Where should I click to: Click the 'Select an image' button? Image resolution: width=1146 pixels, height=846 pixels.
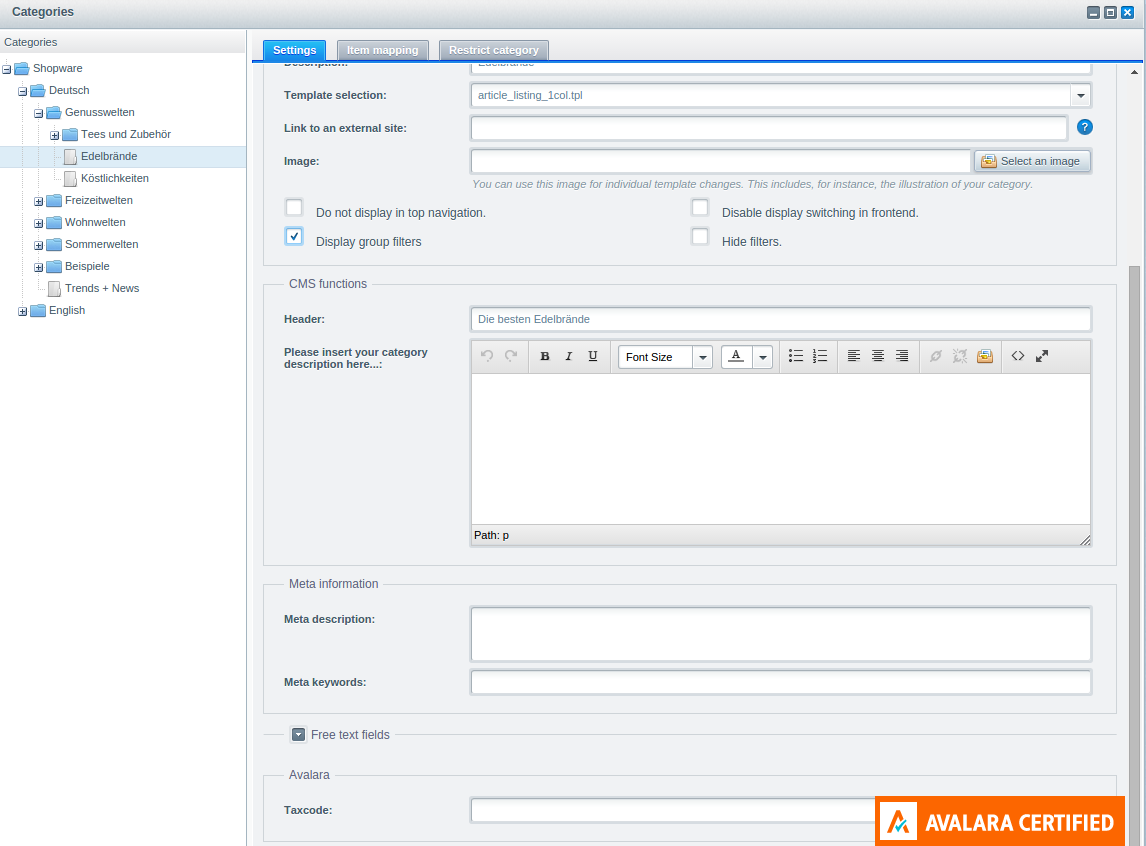click(1032, 161)
